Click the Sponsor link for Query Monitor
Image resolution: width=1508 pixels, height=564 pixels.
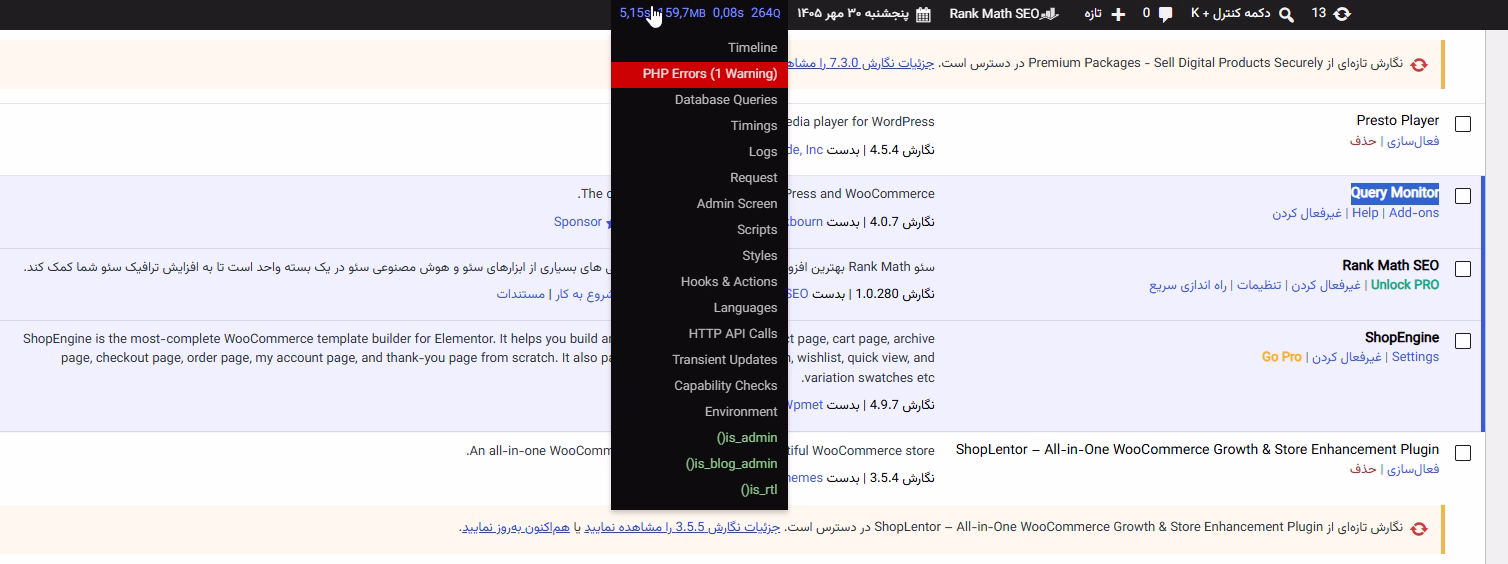point(578,222)
